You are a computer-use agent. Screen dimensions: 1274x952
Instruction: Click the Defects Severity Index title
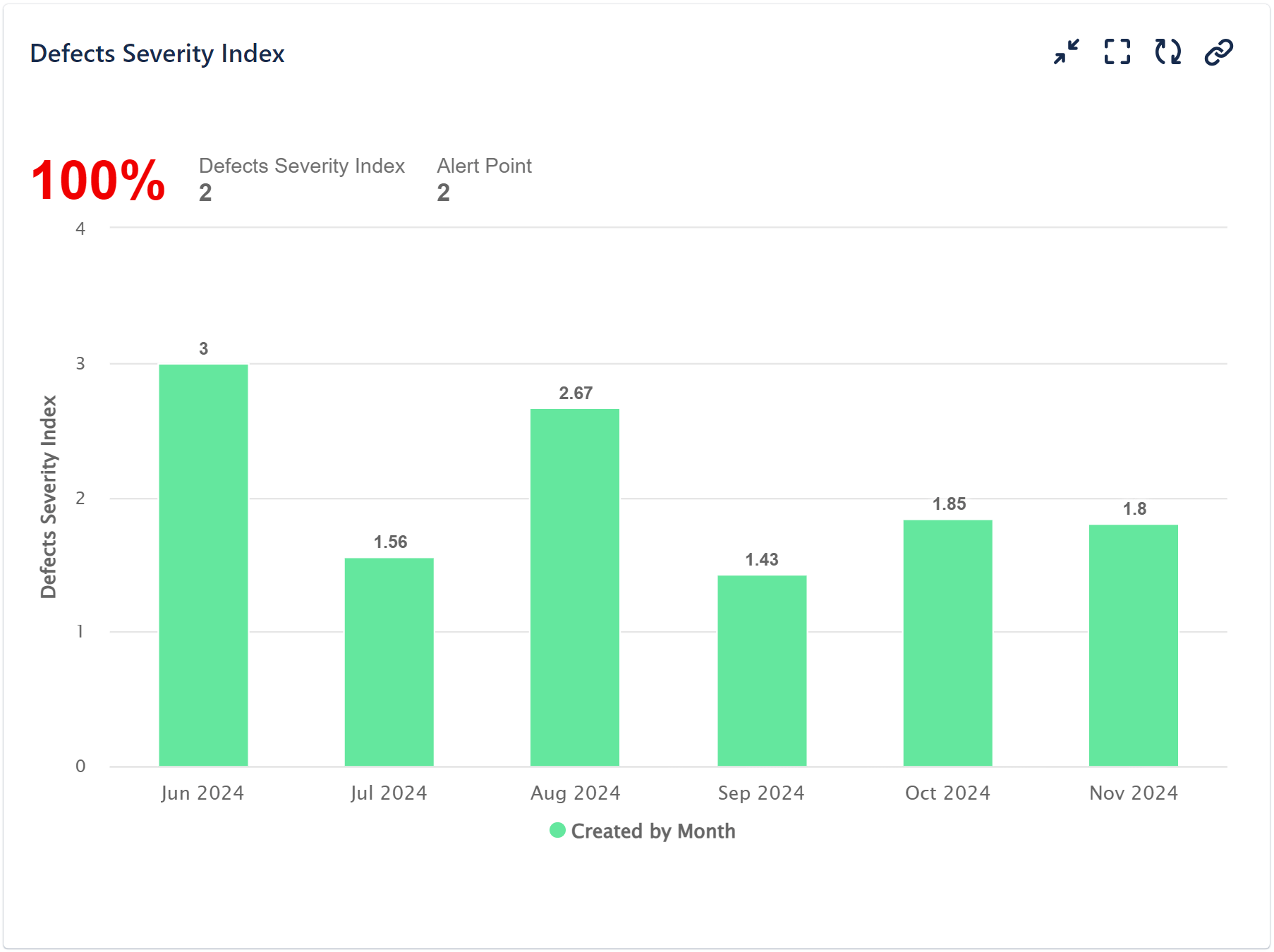tap(157, 53)
